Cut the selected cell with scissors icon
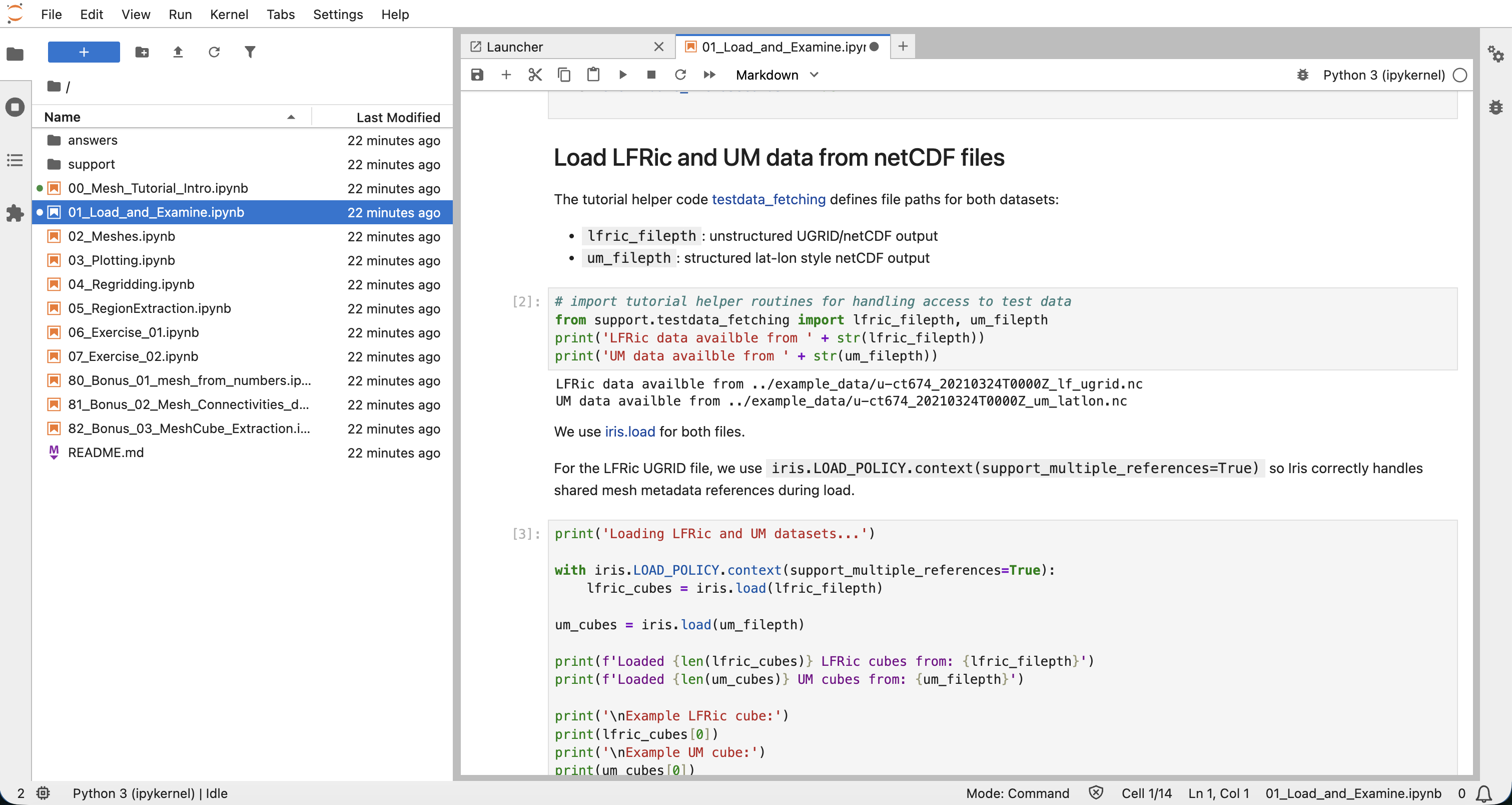The image size is (1512, 805). [x=535, y=75]
